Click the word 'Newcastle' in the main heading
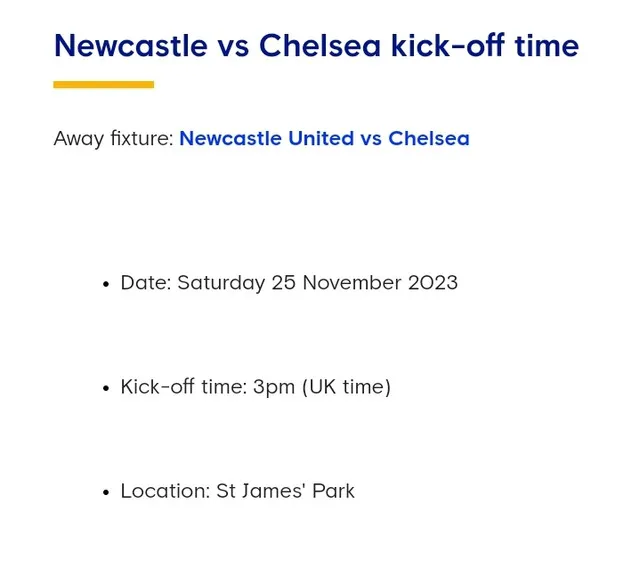Screen dimensions: 640x561 pyautogui.click(x=131, y=46)
